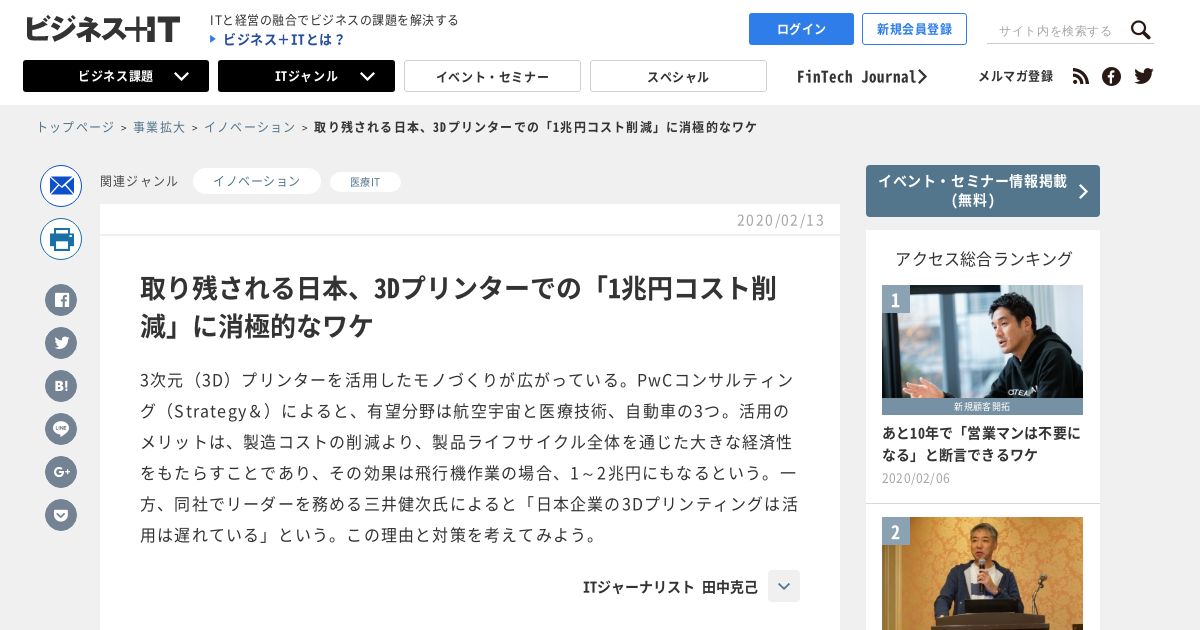Click the ビジネス+IT site logo
The width and height of the screenshot is (1200, 630).
pyautogui.click(x=103, y=29)
